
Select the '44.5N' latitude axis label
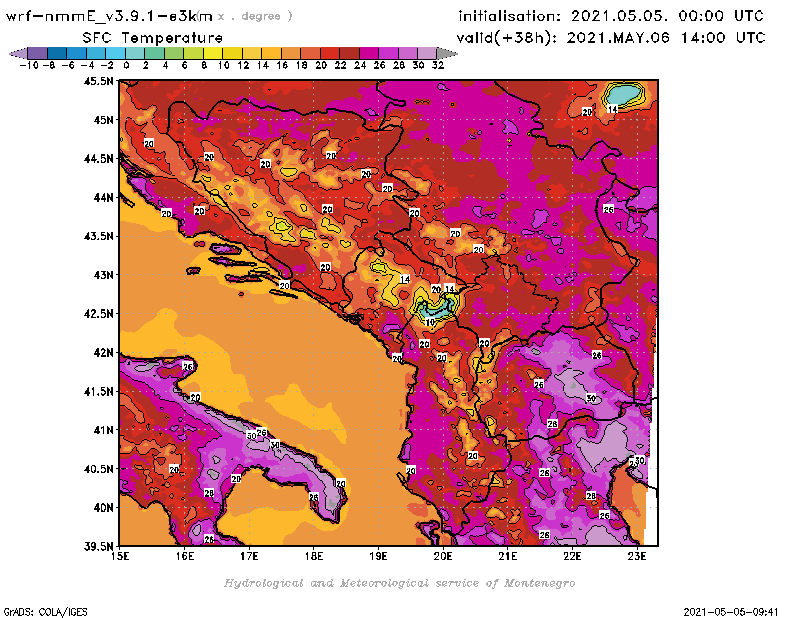tap(98, 159)
